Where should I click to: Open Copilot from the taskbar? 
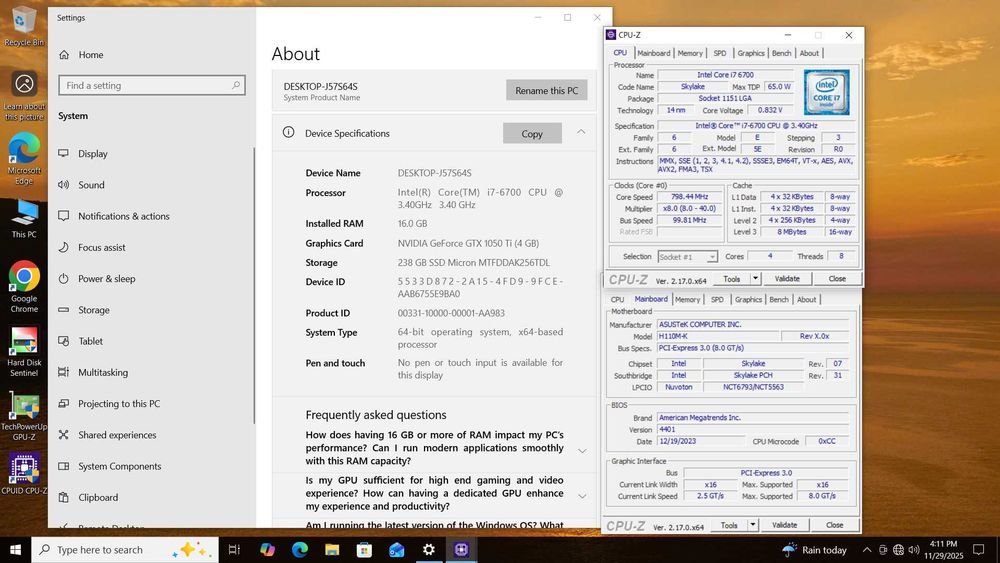267,550
